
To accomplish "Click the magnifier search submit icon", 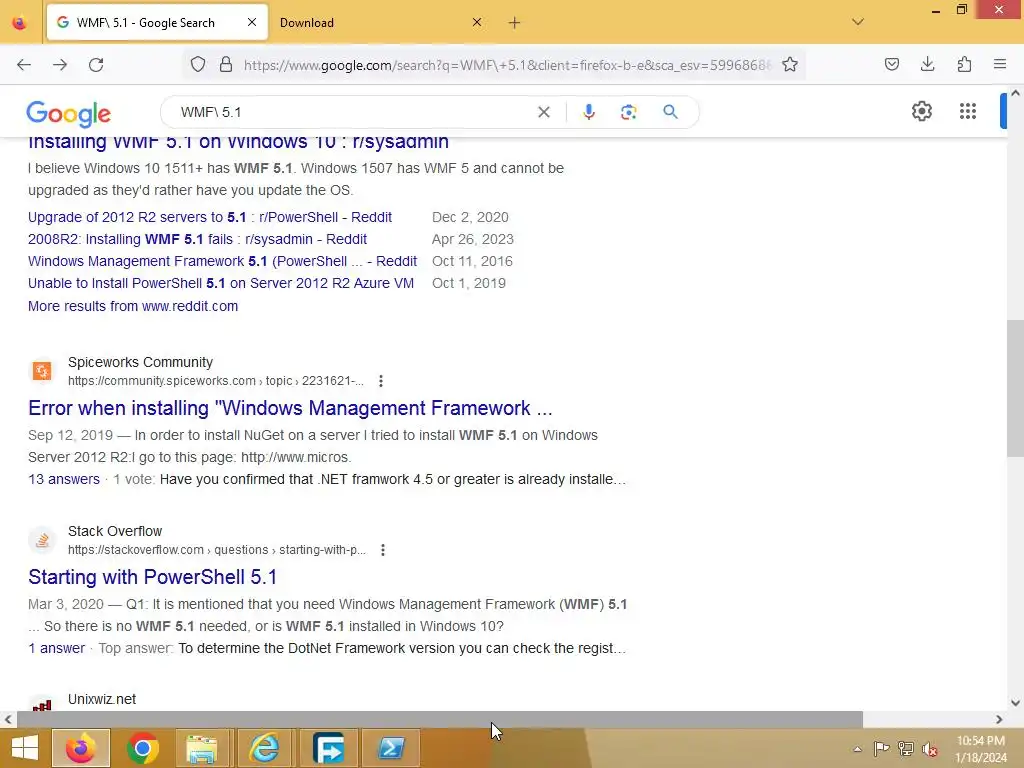I will [x=671, y=112].
